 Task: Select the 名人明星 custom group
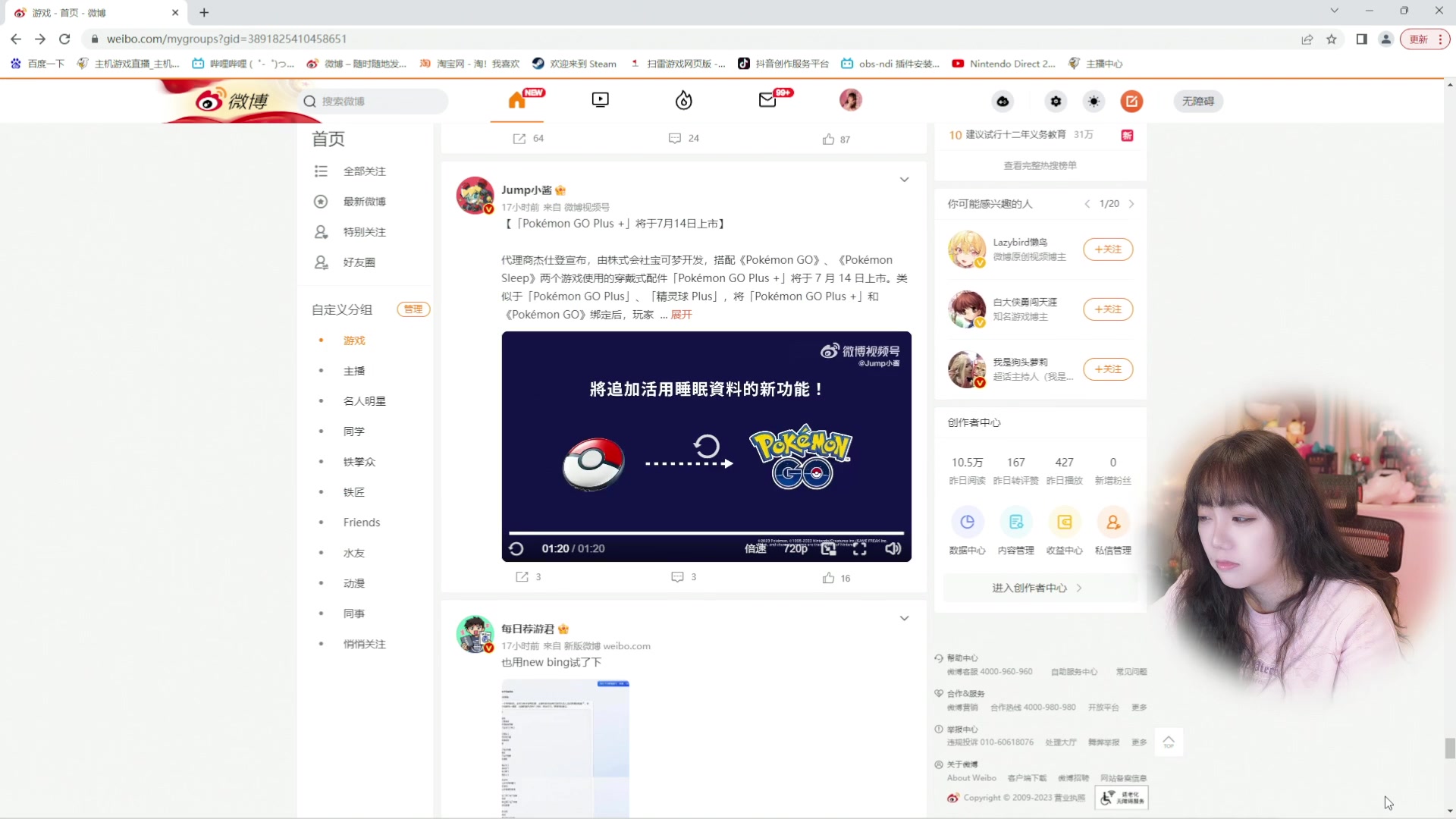click(365, 401)
